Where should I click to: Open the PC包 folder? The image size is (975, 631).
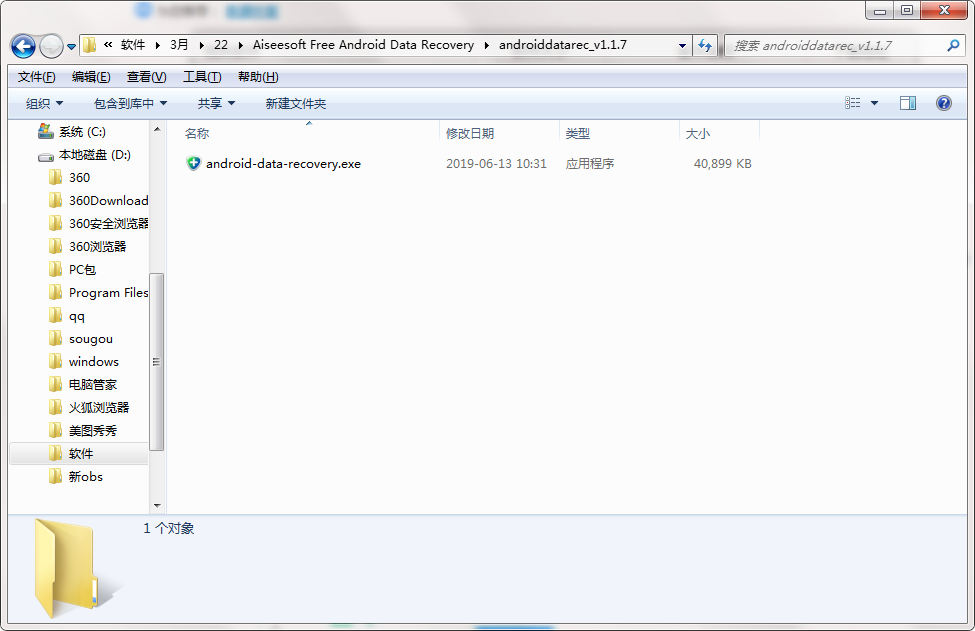point(82,270)
